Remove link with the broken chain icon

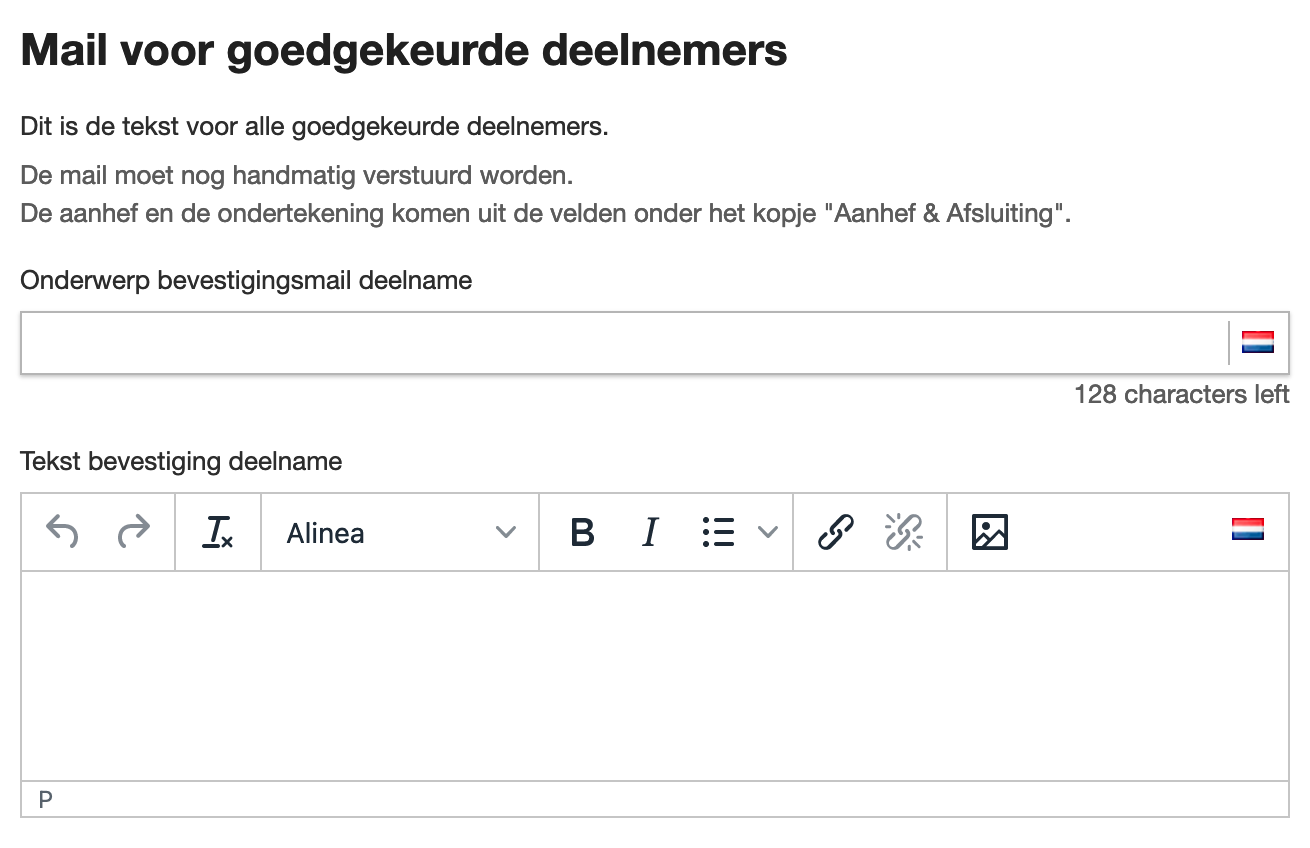[x=904, y=532]
